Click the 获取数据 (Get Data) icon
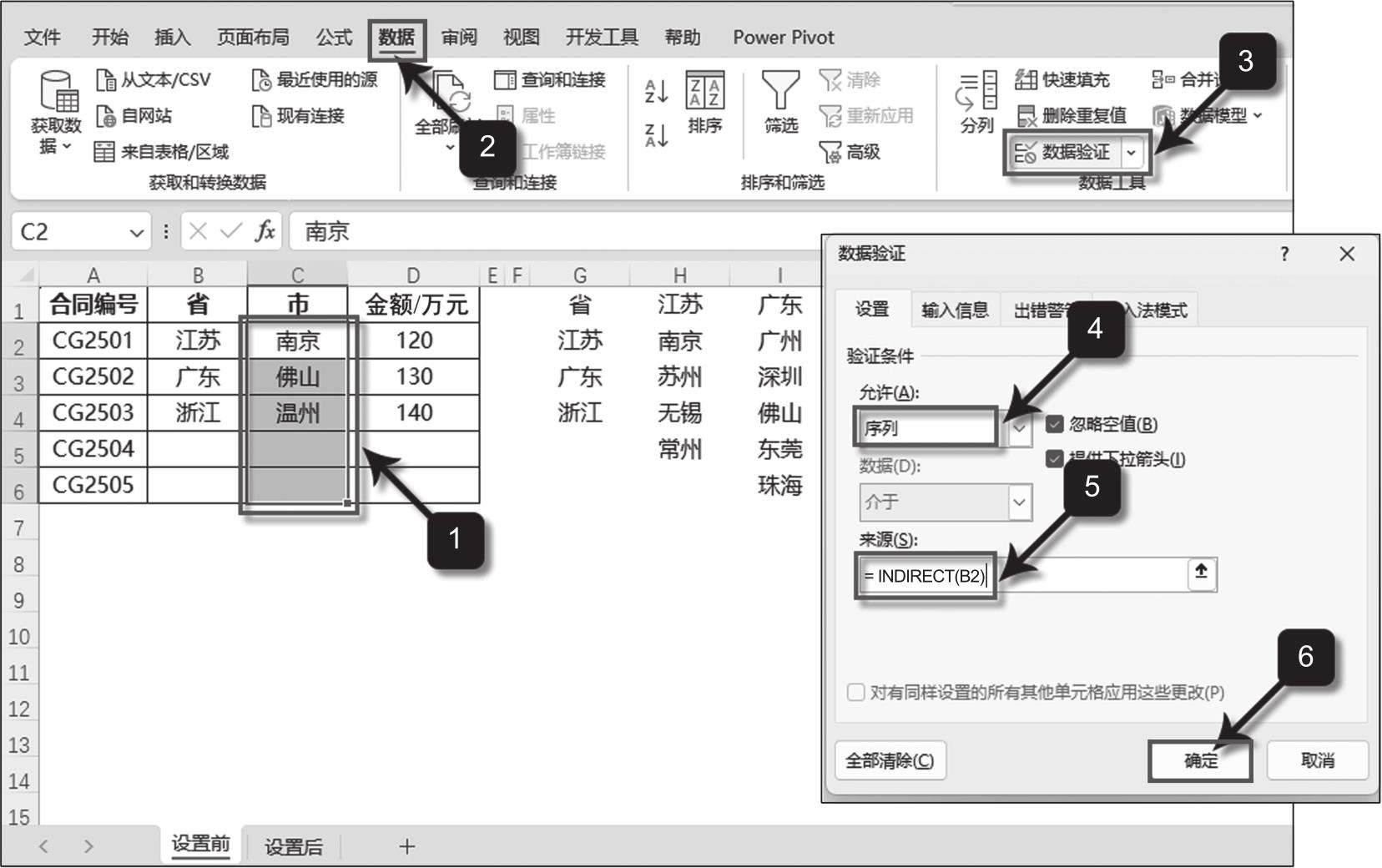 tap(57, 92)
